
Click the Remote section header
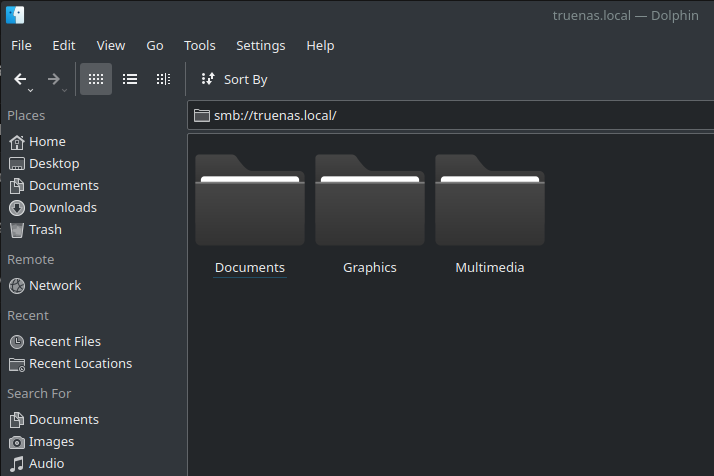[31, 260]
